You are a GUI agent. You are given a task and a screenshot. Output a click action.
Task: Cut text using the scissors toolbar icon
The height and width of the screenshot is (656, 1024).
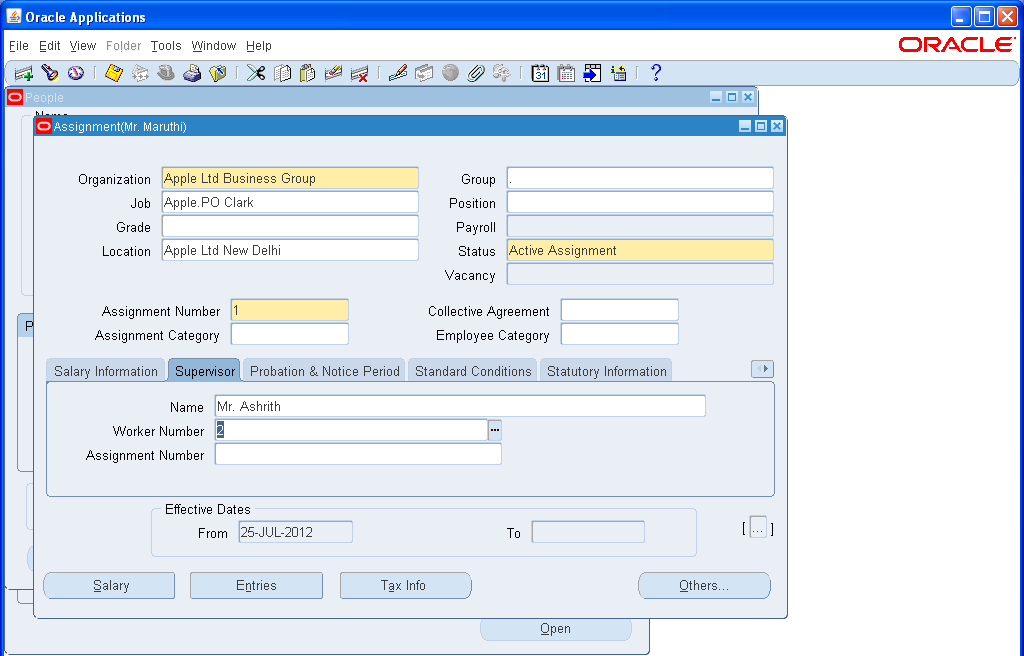pyautogui.click(x=254, y=72)
